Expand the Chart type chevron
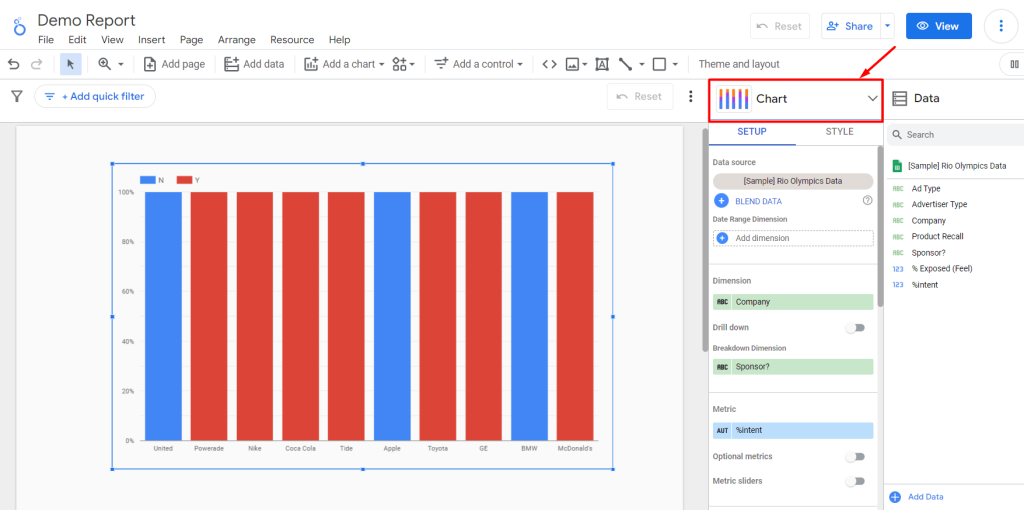The height and width of the screenshot is (510, 1024). coord(872,99)
